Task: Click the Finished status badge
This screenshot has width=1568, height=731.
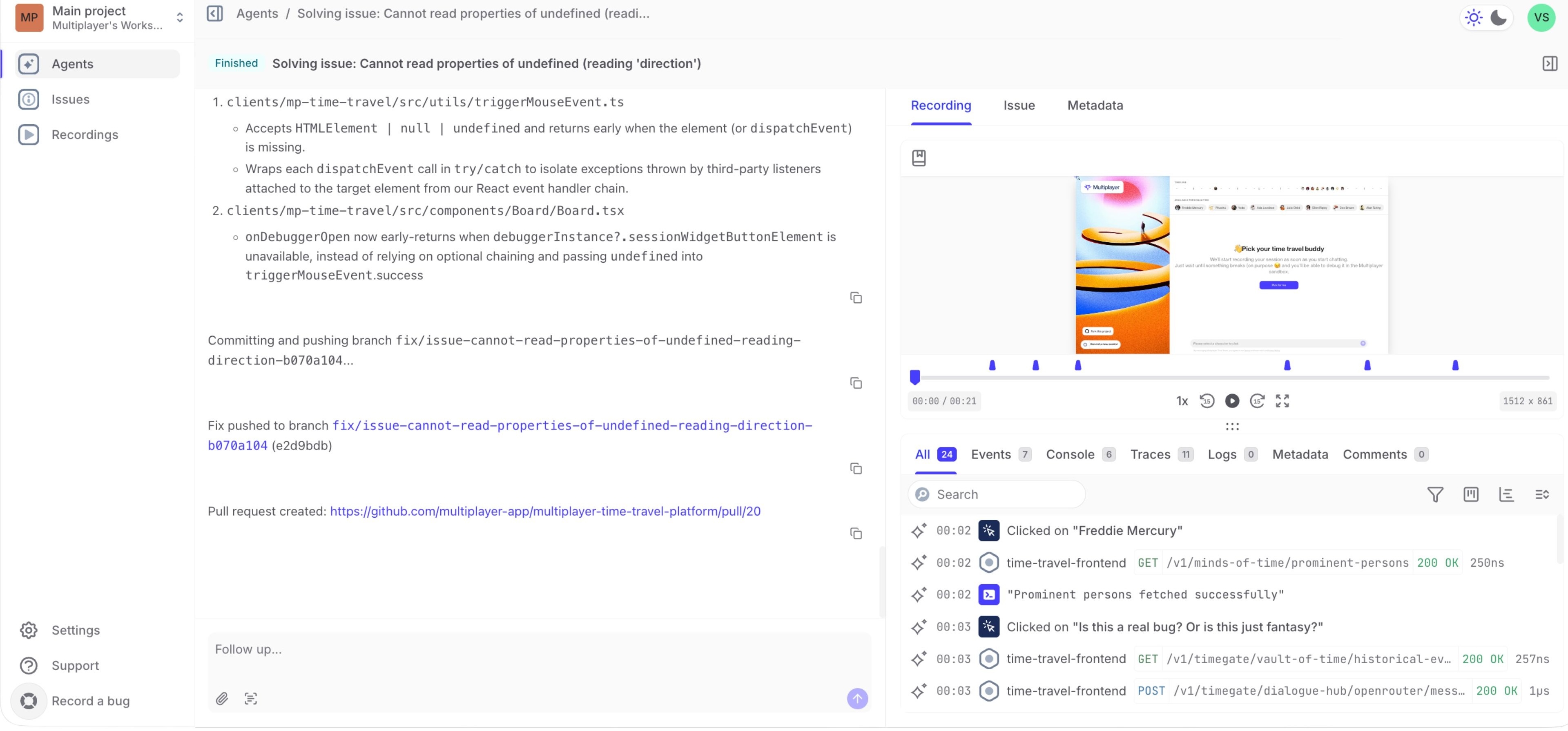Action: (x=236, y=63)
